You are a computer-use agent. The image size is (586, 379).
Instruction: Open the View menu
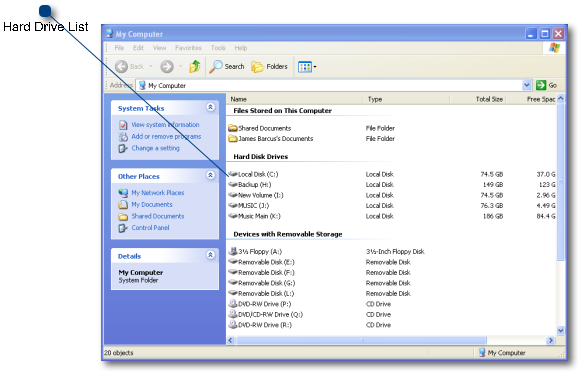coord(159,48)
